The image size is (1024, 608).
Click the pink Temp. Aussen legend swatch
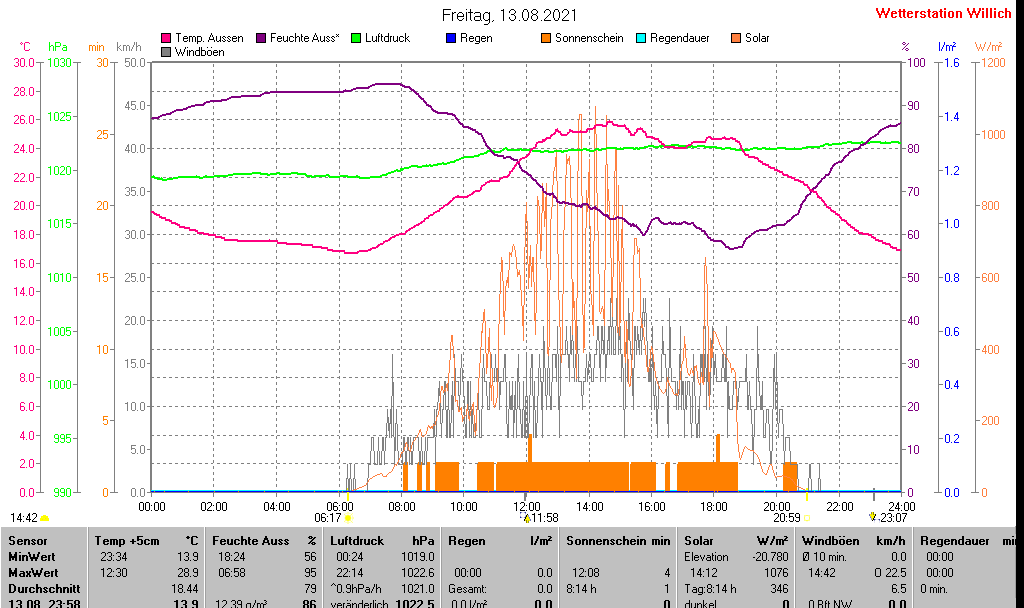coord(166,39)
